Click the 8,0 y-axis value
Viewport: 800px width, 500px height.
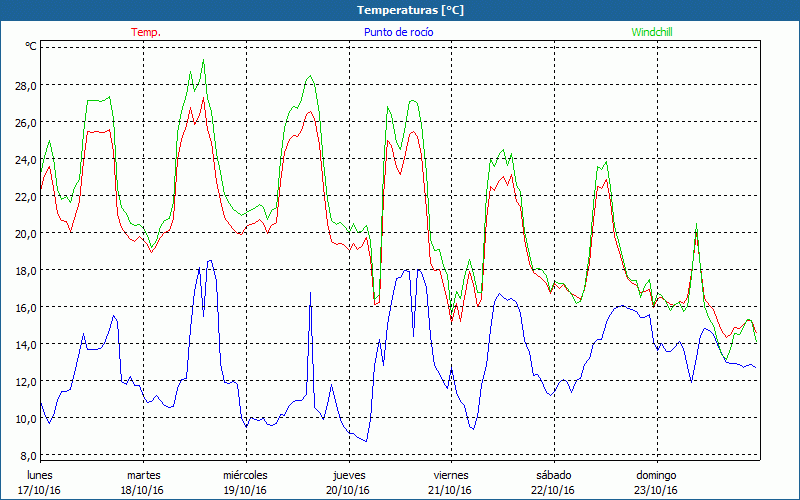point(28,455)
